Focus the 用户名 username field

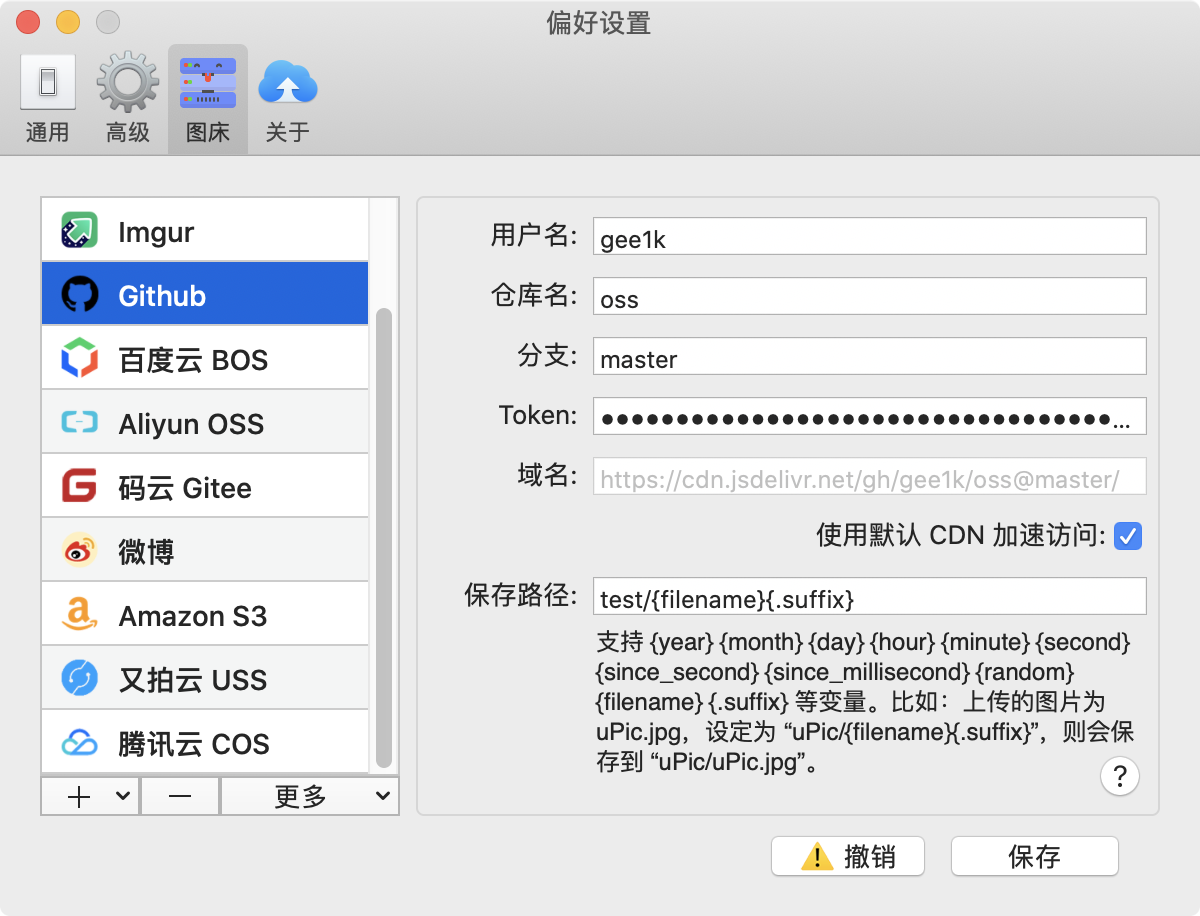pos(869,237)
